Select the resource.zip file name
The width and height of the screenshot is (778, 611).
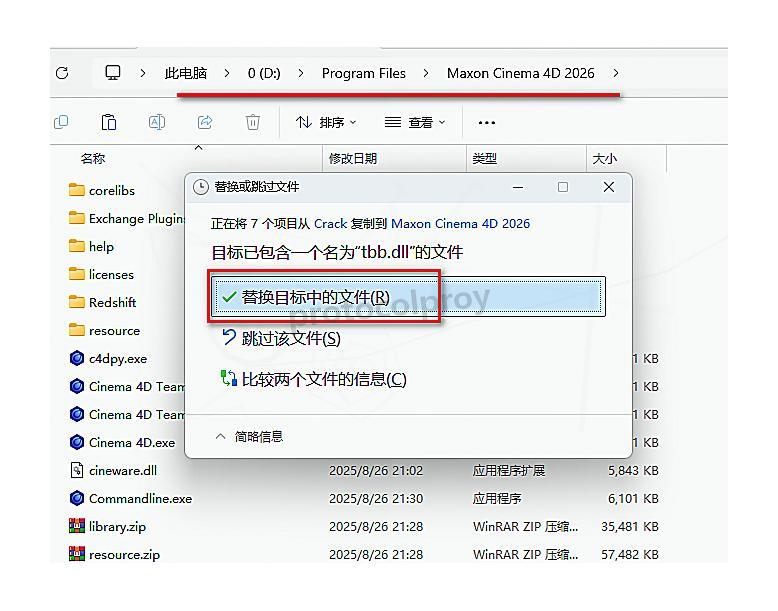[124, 554]
